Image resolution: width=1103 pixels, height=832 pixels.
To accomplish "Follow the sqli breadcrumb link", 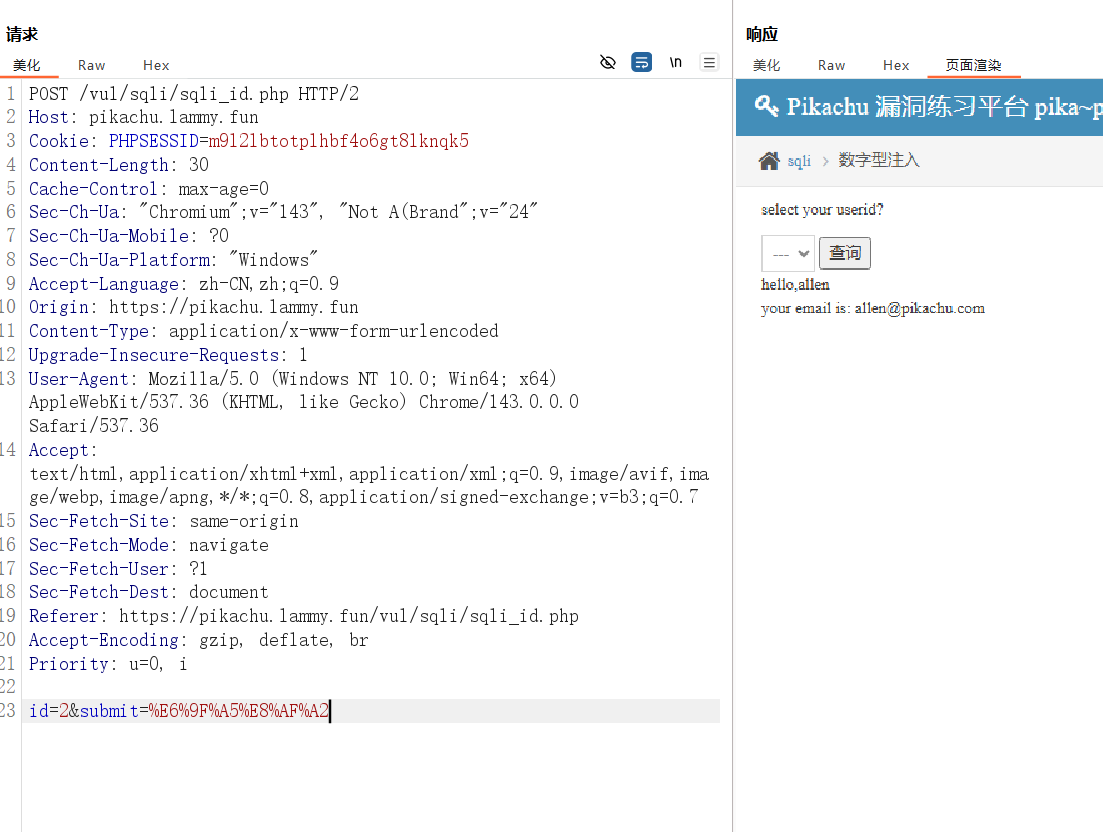I will pyautogui.click(x=799, y=161).
